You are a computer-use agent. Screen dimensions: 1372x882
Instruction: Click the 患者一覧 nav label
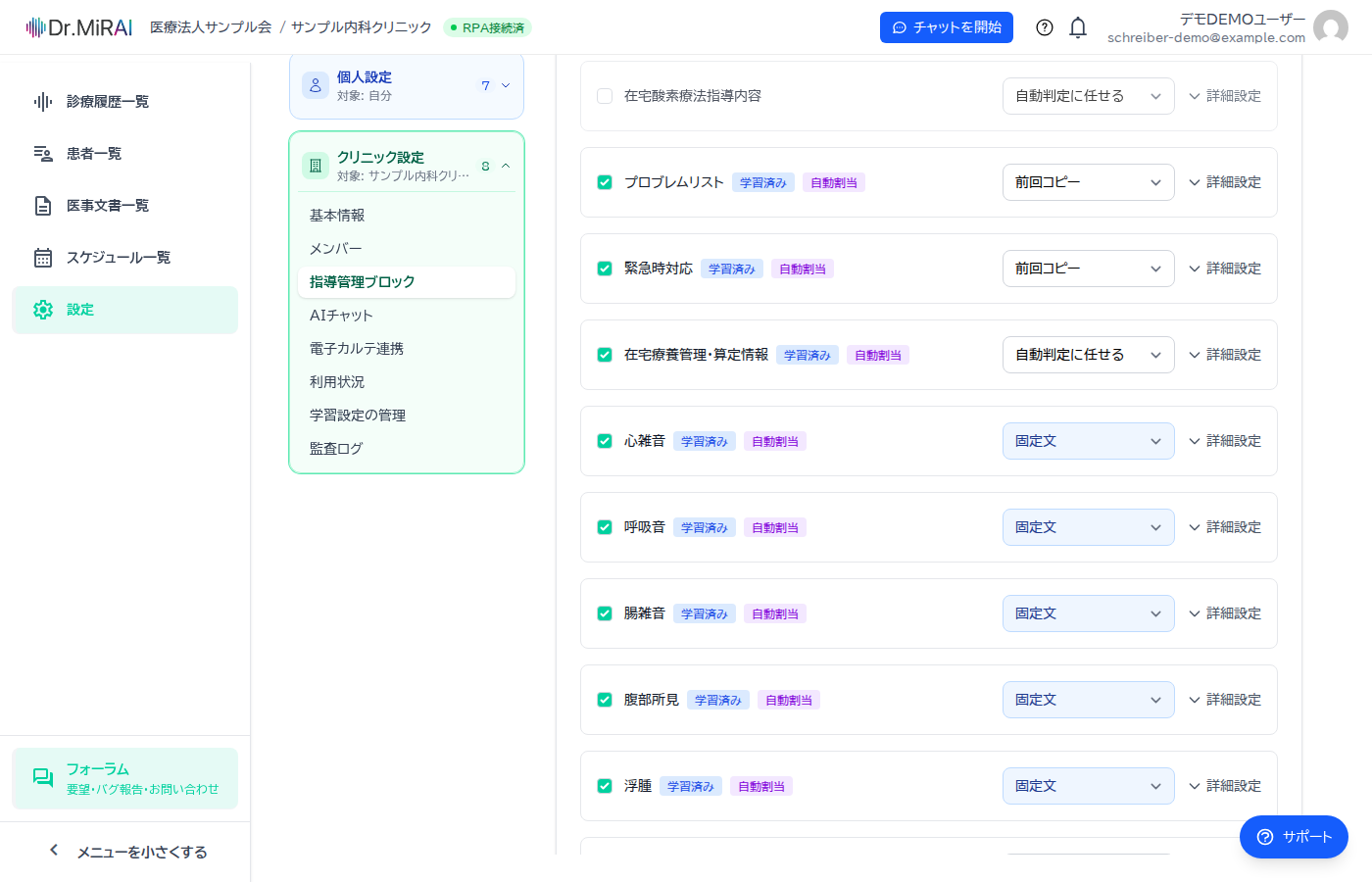[x=94, y=154]
